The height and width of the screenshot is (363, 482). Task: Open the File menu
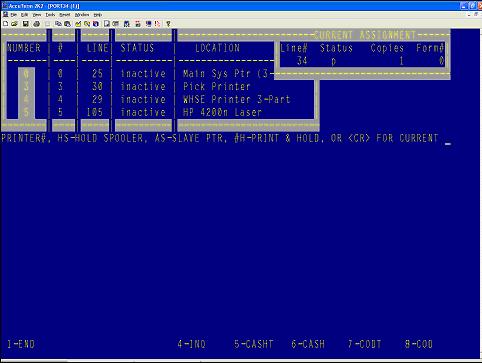14,15
